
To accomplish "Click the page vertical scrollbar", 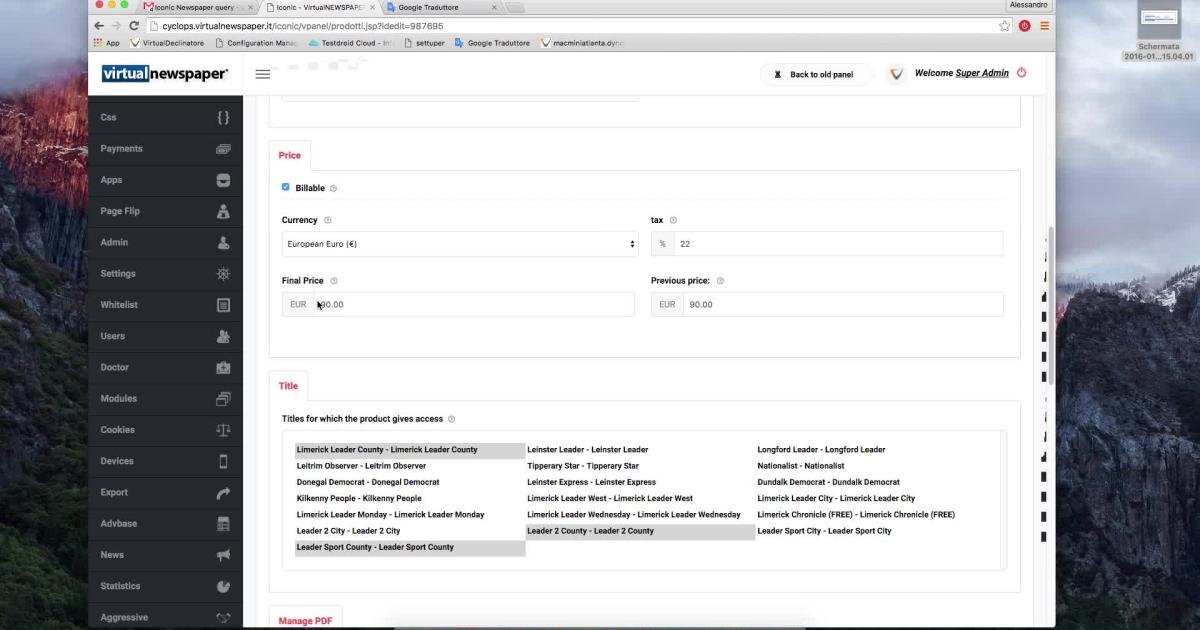I will pyautogui.click(x=1050, y=300).
